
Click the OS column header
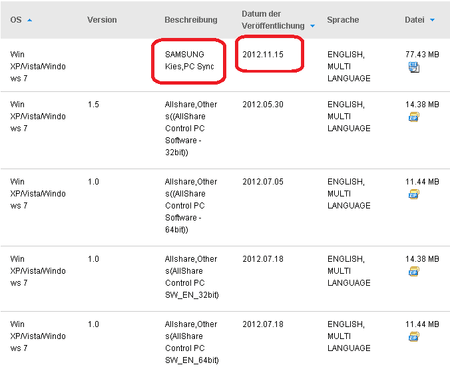click(x=16, y=20)
